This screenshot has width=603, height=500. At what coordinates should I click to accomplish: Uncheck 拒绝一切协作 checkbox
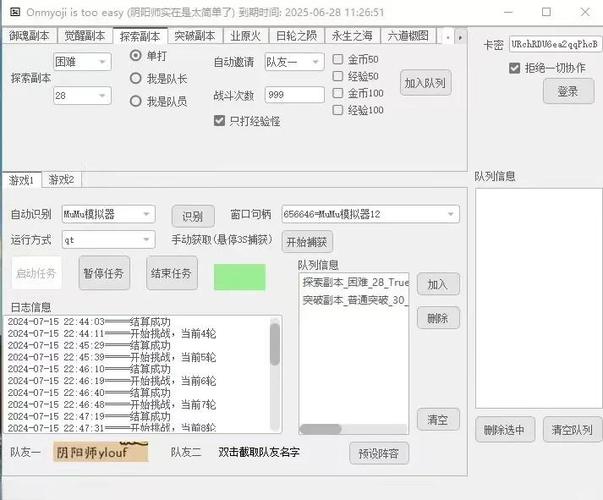tap(515, 68)
